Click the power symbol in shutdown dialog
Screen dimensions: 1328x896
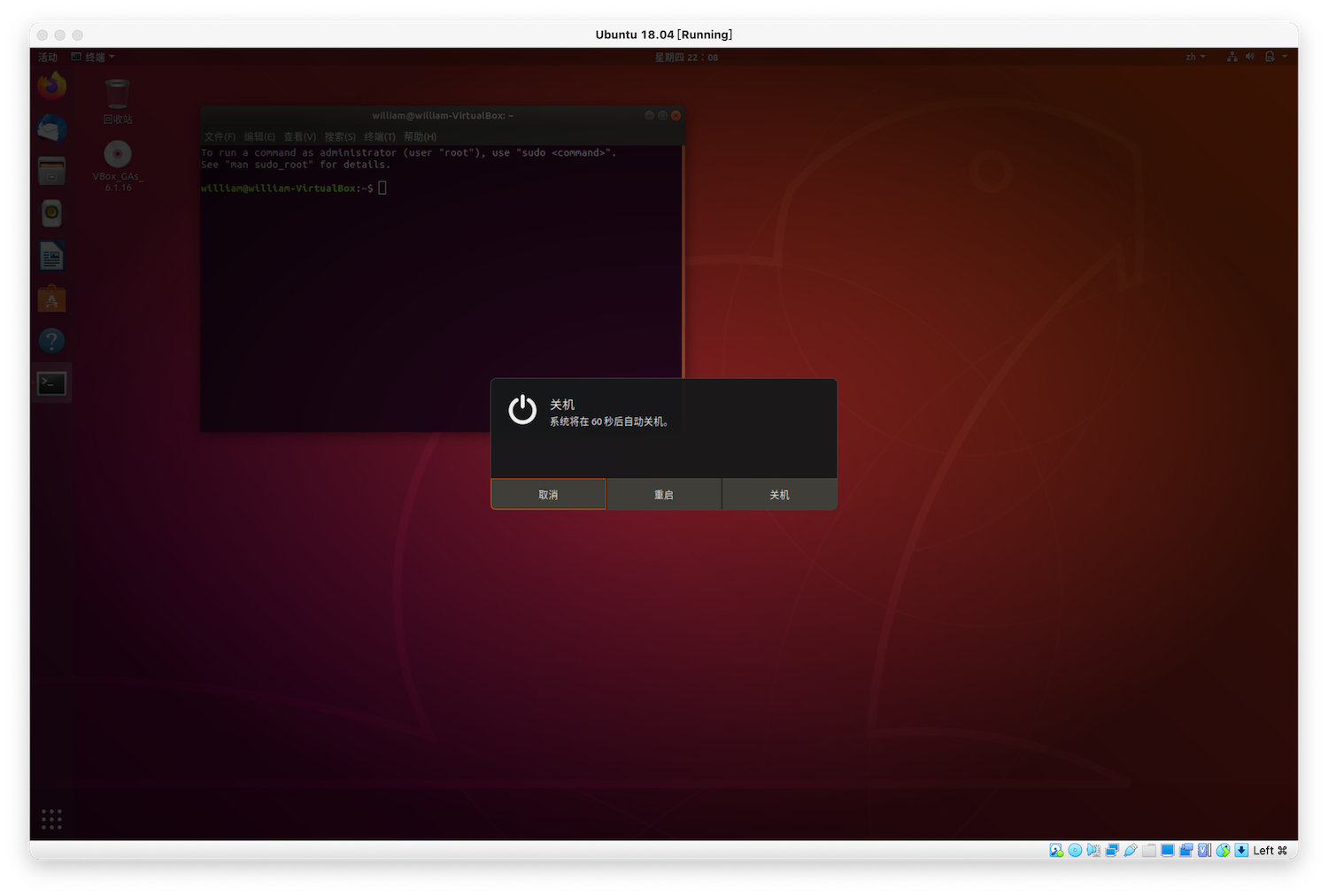(522, 410)
